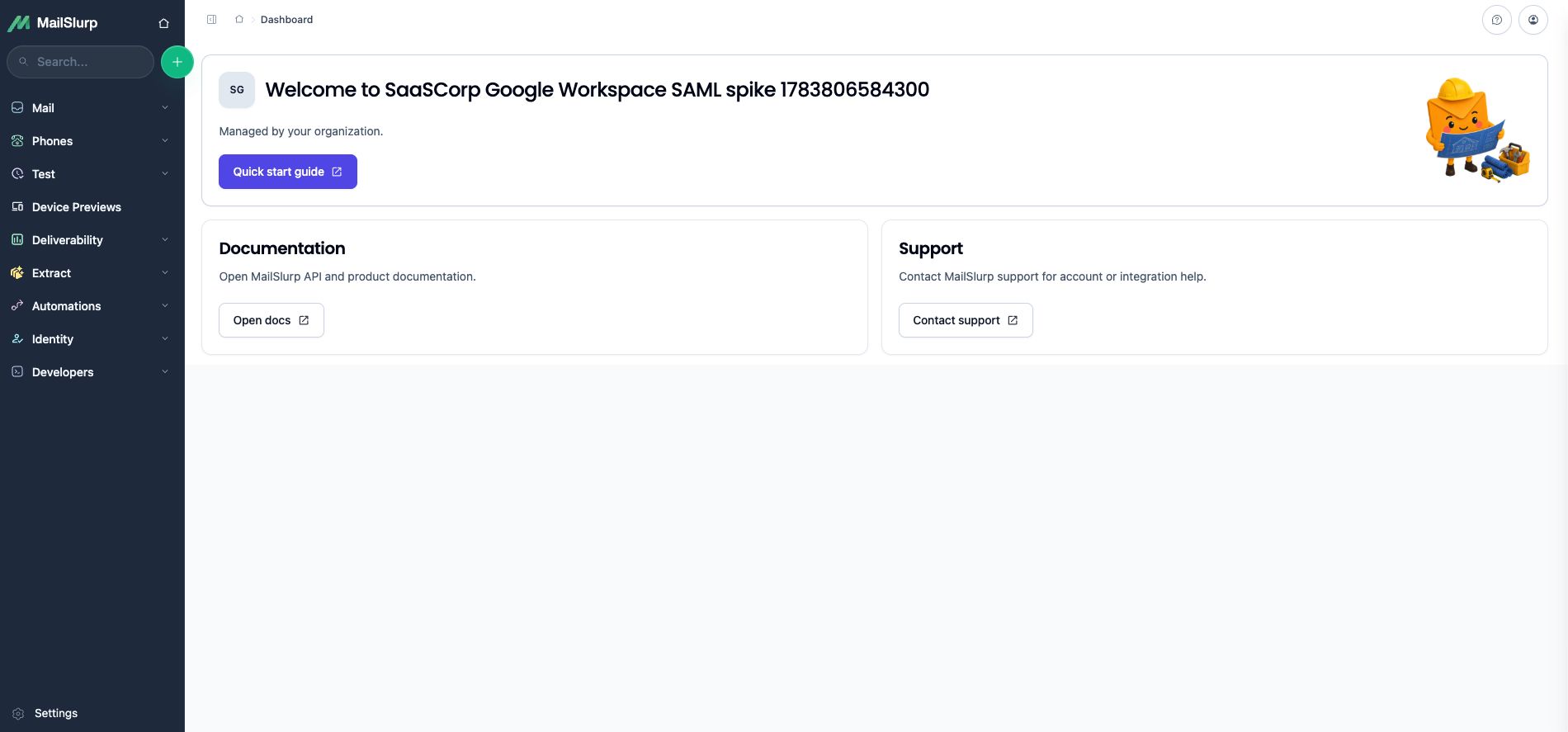Open the Developers sidebar menu

(92, 372)
